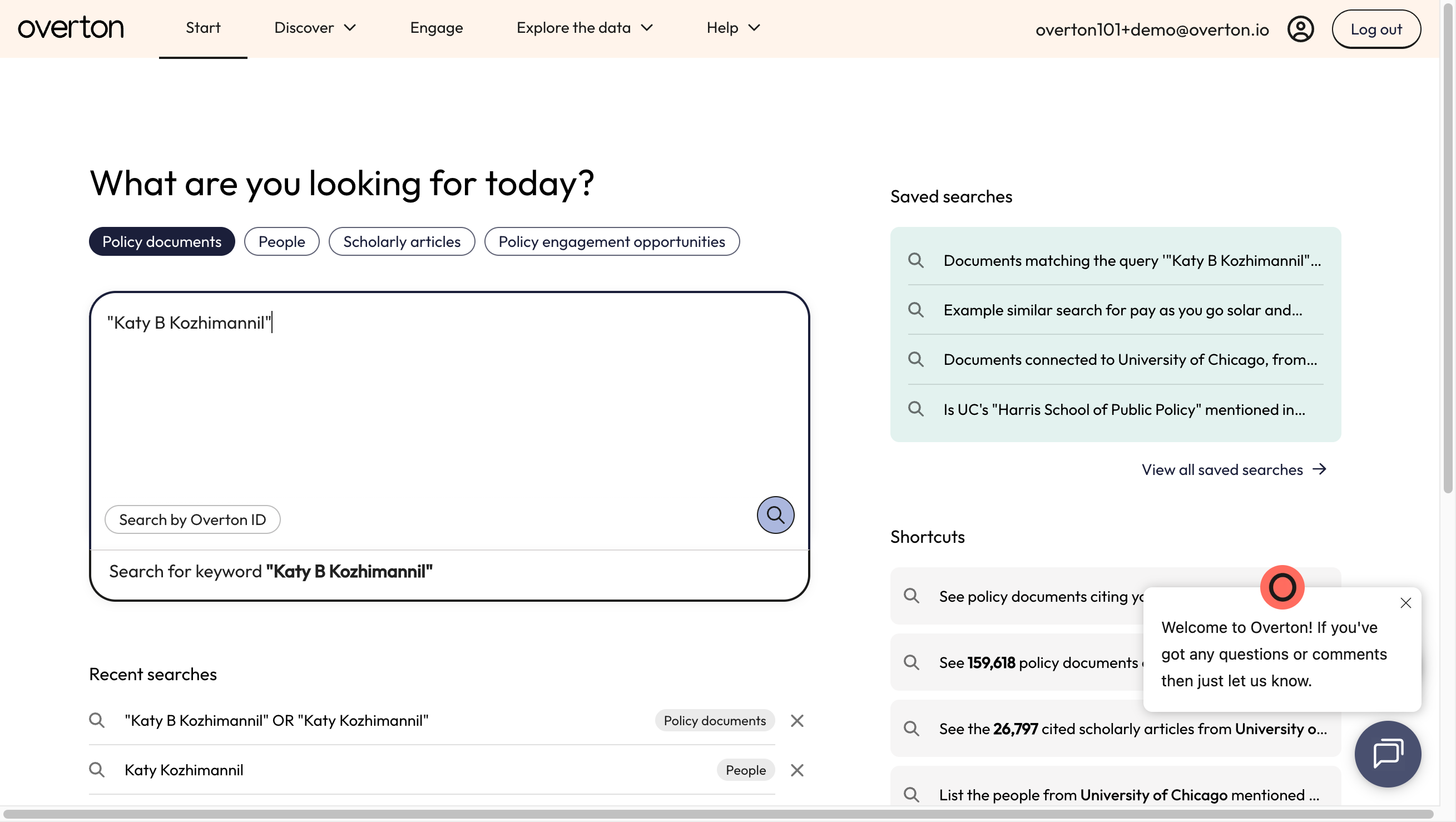Click the account email overton101+demo@overton.io
This screenshot has width=1456, height=822.
(1151, 29)
